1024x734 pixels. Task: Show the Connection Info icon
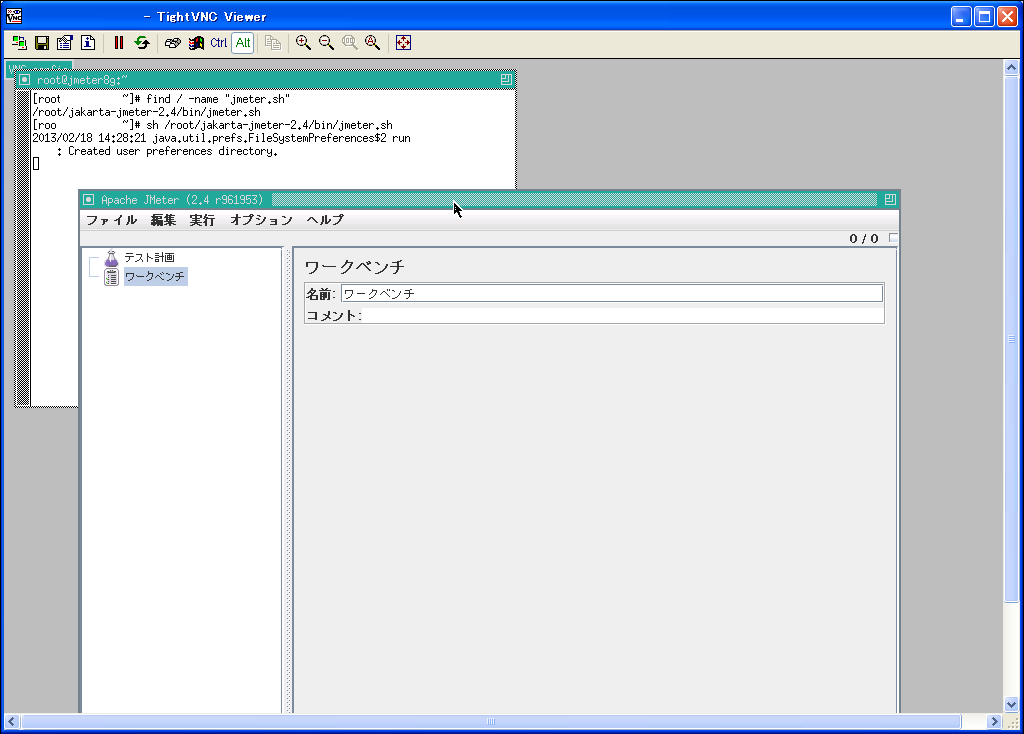(x=88, y=43)
